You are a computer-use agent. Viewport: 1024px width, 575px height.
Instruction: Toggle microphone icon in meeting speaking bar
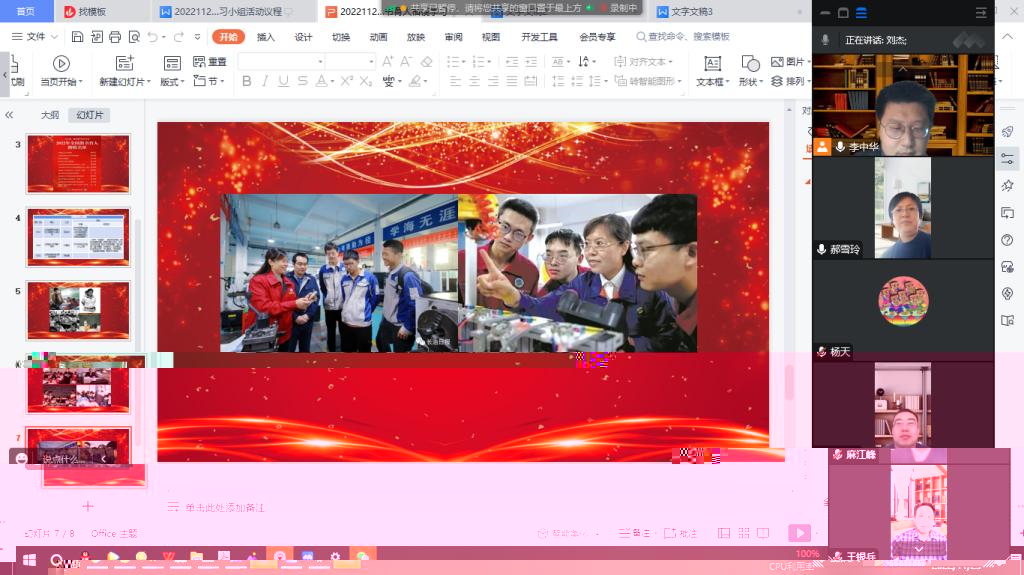(825, 40)
